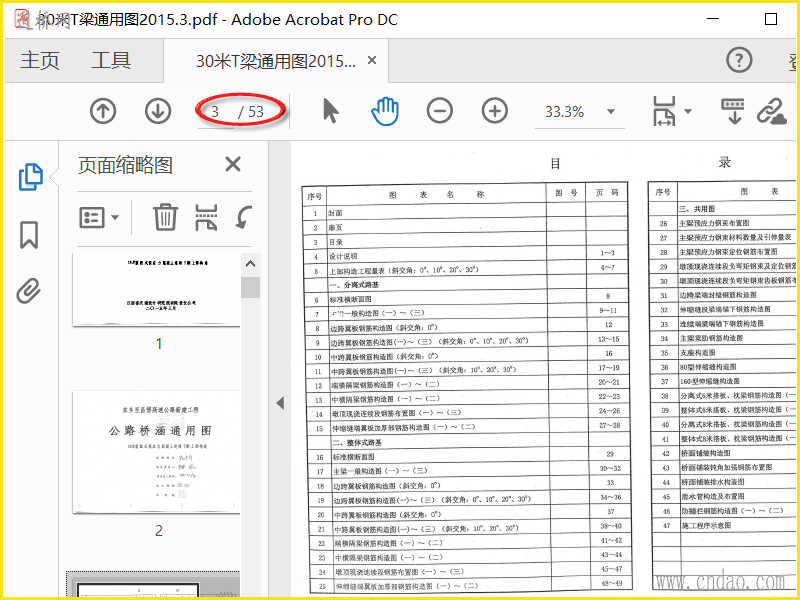The image size is (800, 600).
Task: Activate the hand pan tool
Action: click(x=385, y=111)
